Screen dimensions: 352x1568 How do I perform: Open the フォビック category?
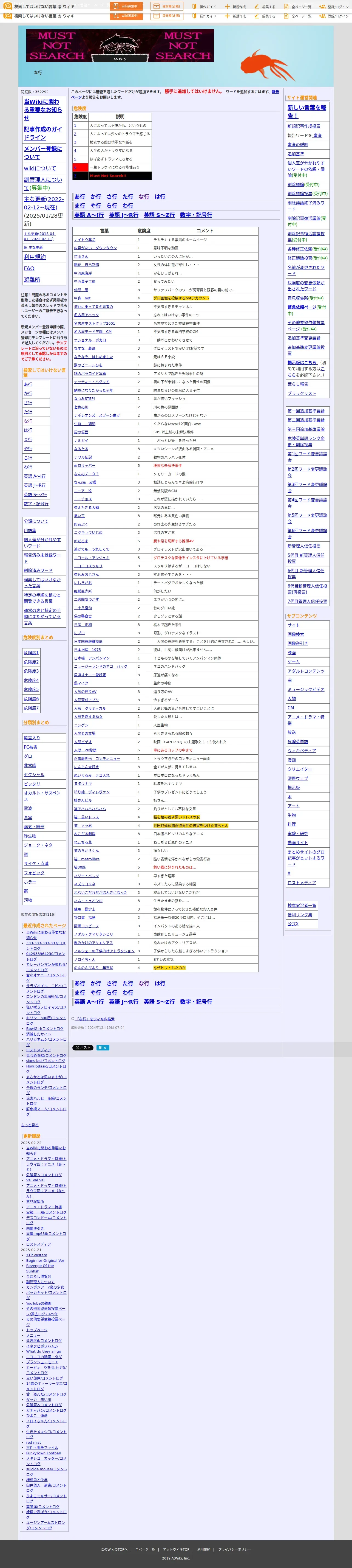click(x=34, y=873)
